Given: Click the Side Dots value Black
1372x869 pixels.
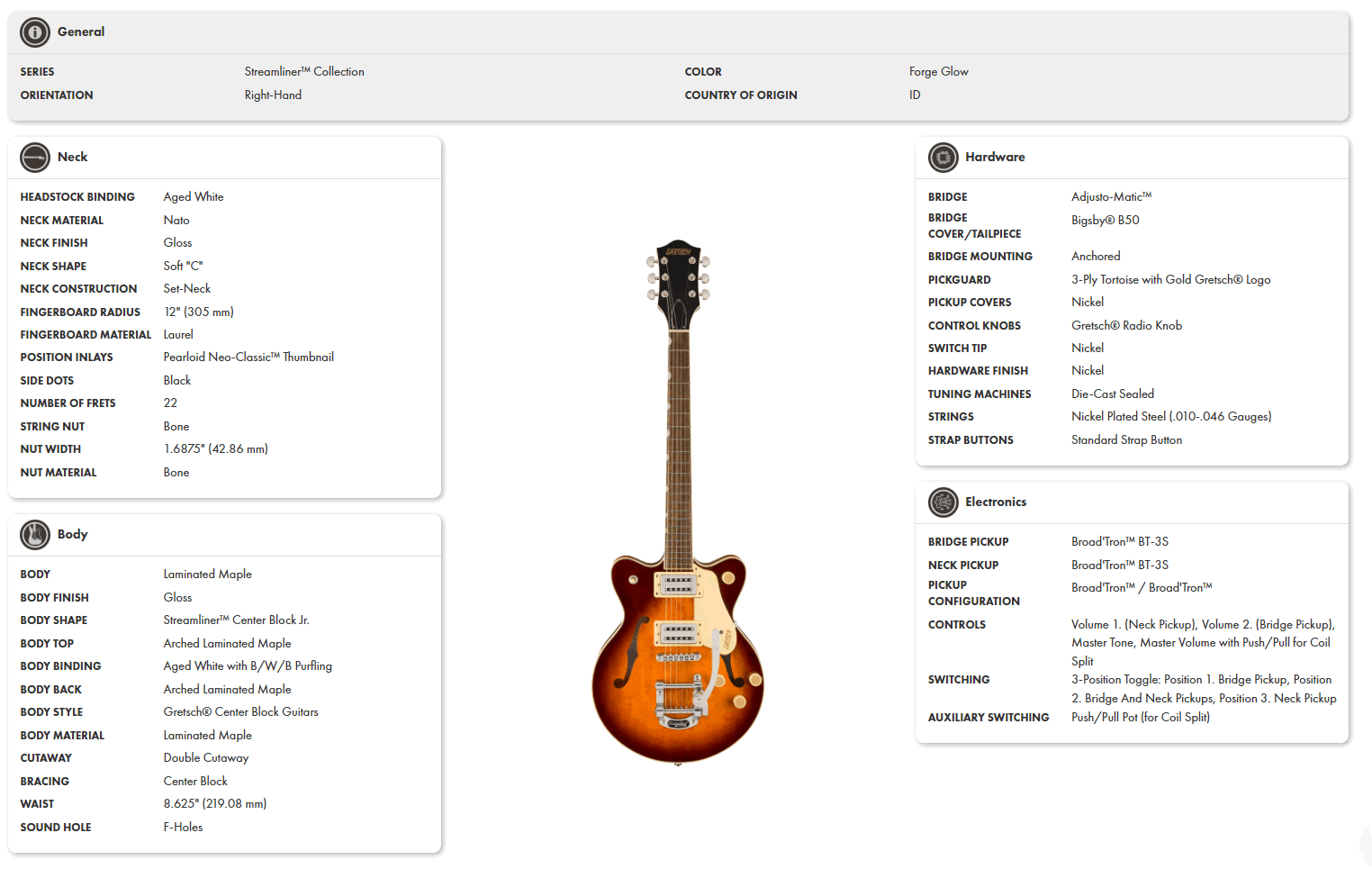Looking at the screenshot, I should tap(177, 380).
